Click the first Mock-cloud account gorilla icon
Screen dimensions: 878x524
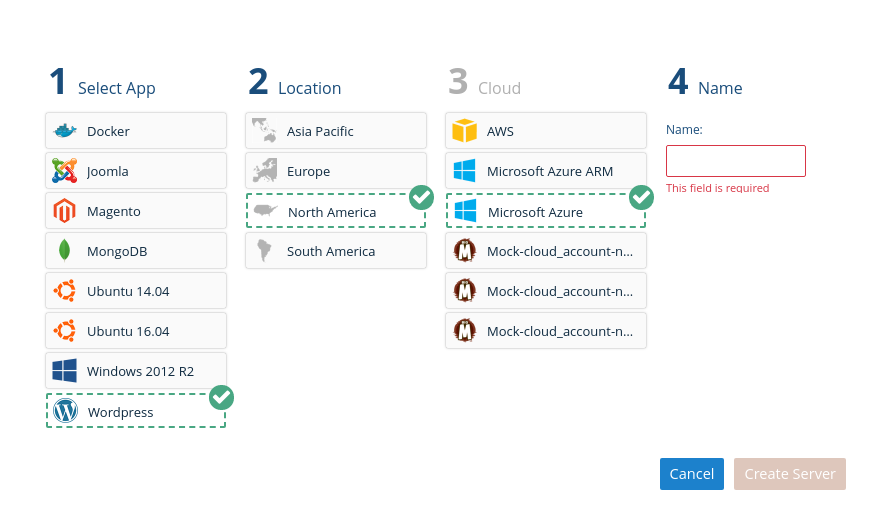(464, 251)
